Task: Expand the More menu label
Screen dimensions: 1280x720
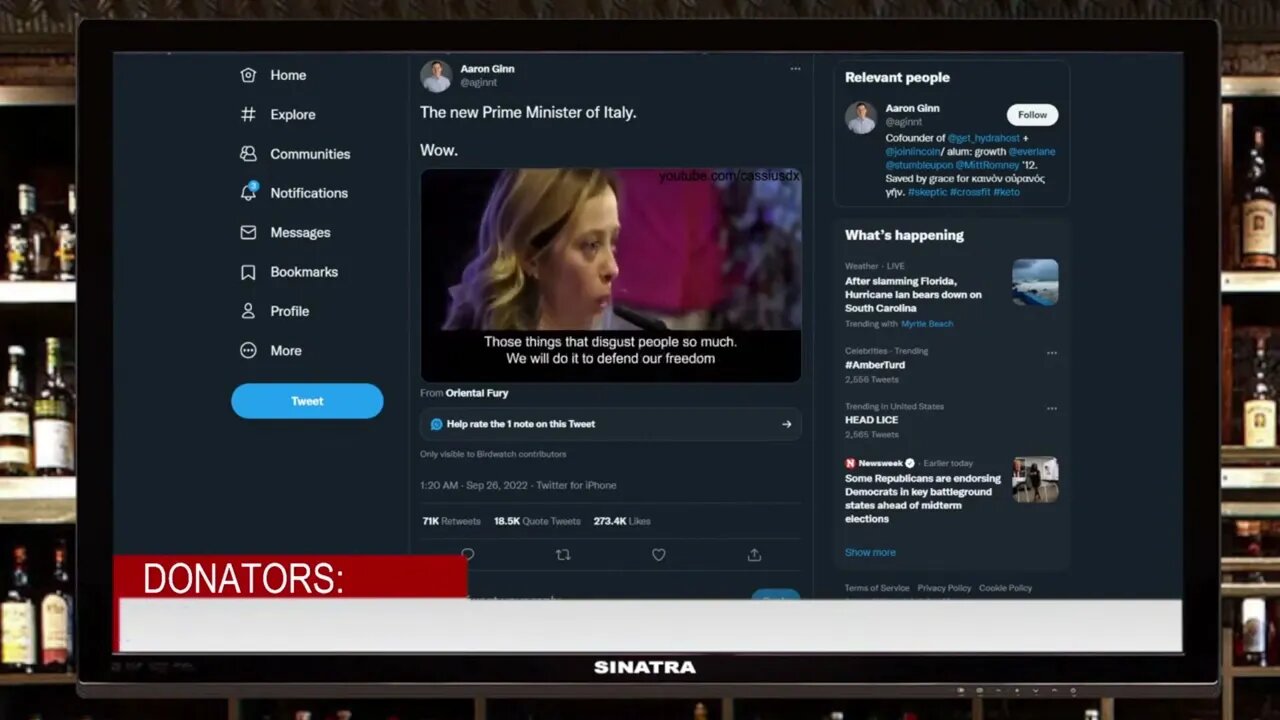Action: pyautogui.click(x=285, y=350)
